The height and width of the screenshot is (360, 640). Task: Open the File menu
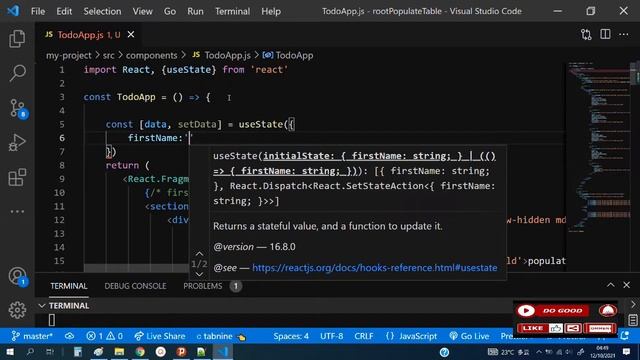point(38,11)
